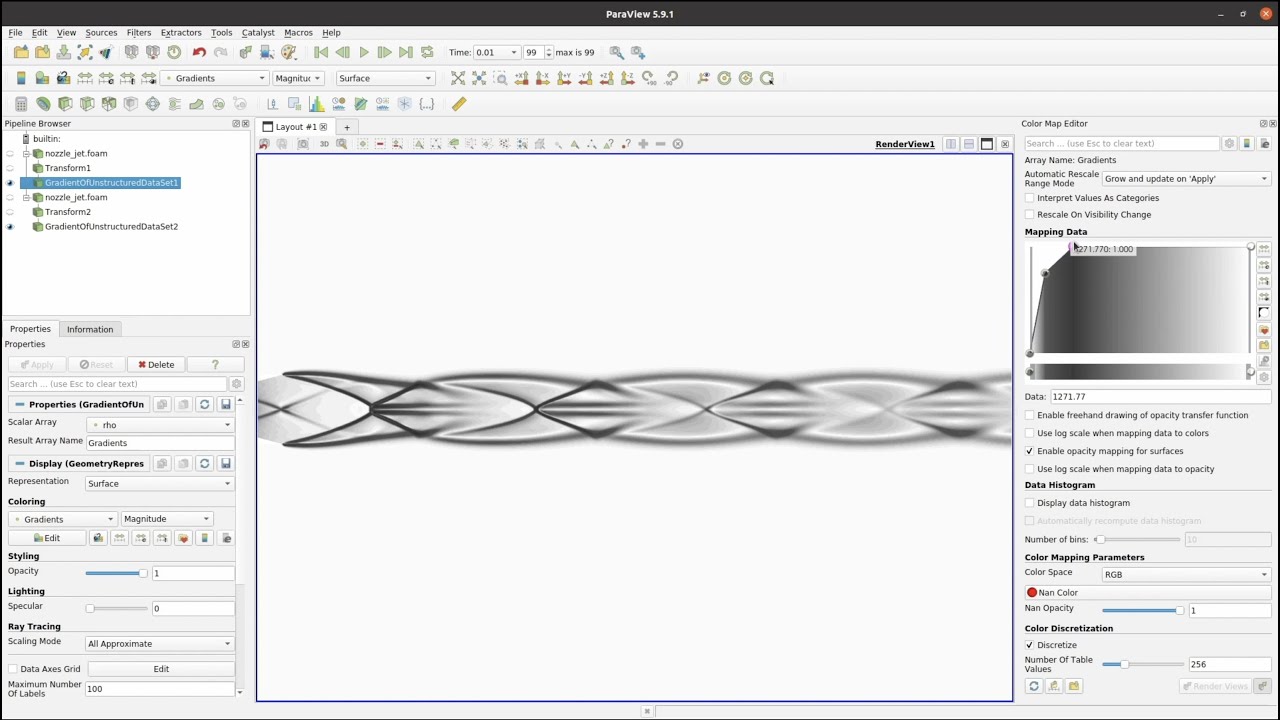1280x720 pixels.
Task: Check Rescale On Visibility Change
Action: click(1030, 215)
